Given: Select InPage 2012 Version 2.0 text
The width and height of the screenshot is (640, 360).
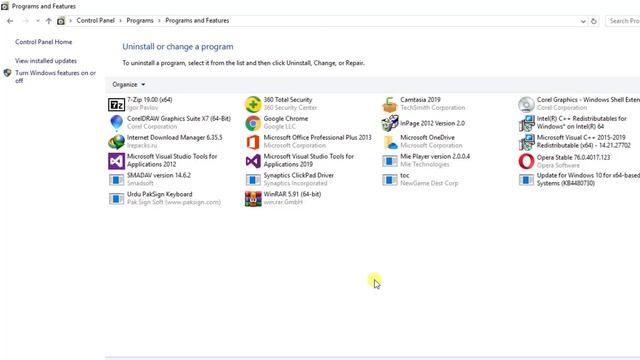Looking at the screenshot, I should 432,123.
